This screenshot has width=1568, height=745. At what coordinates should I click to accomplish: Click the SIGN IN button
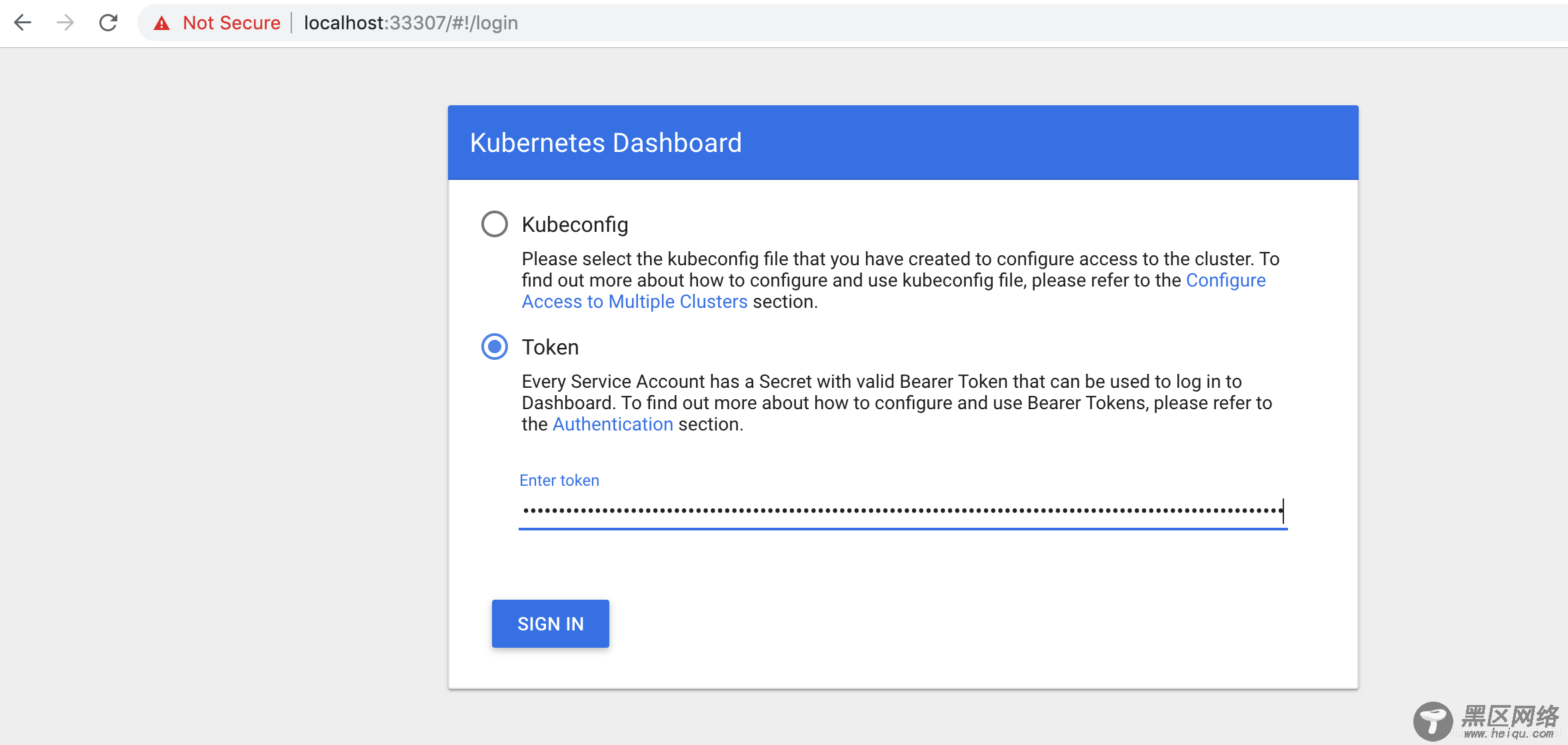[x=551, y=624]
